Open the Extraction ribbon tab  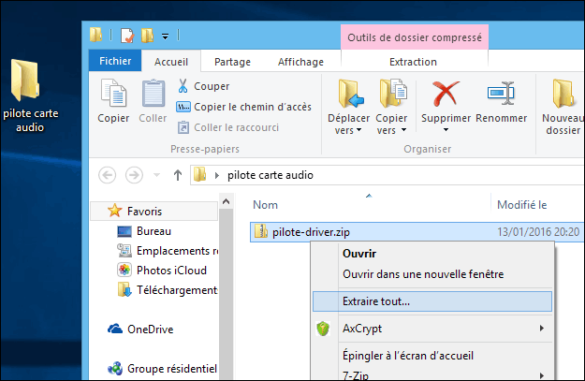(413, 62)
